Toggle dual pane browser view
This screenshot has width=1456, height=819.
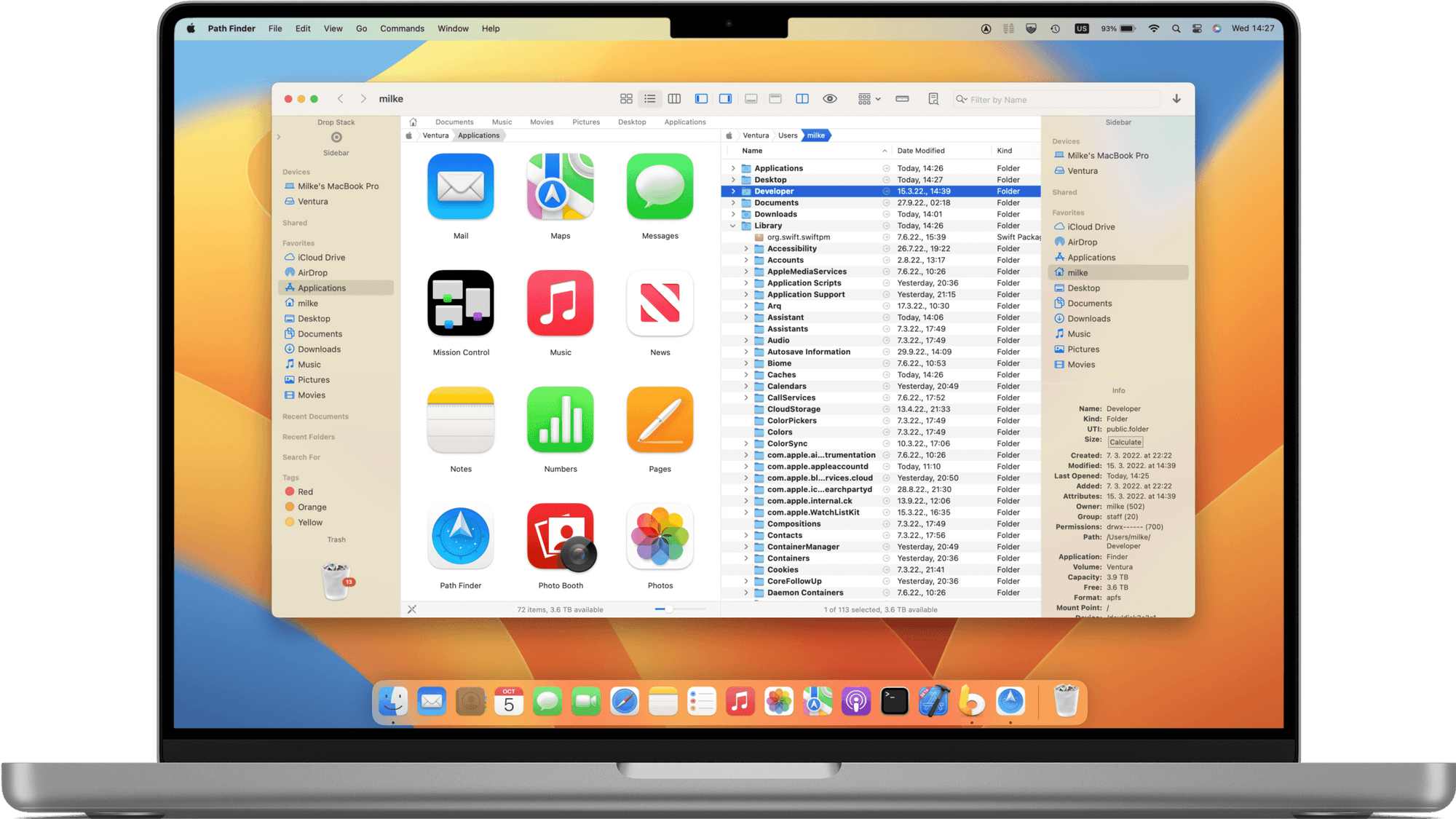pos(802,99)
